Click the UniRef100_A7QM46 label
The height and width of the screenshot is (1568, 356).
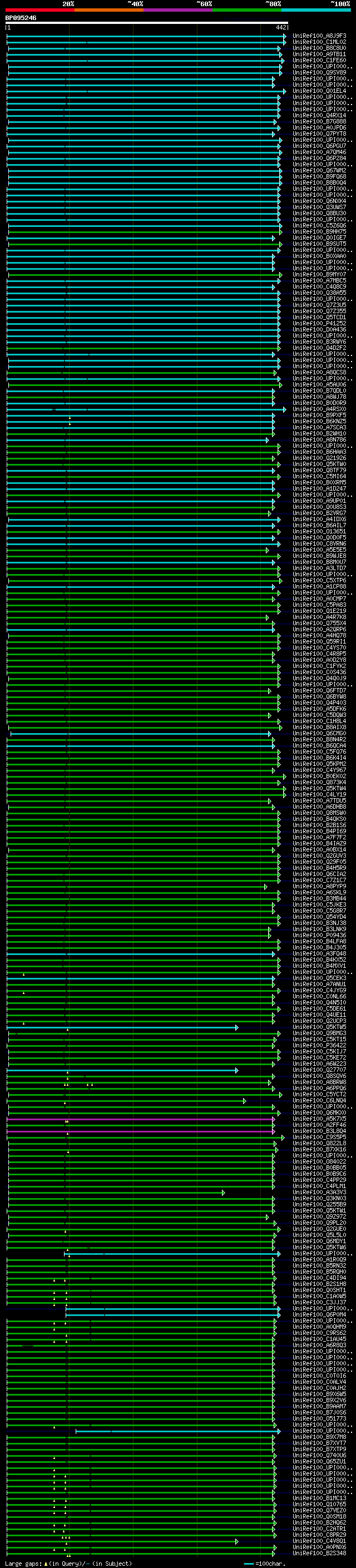(319, 152)
